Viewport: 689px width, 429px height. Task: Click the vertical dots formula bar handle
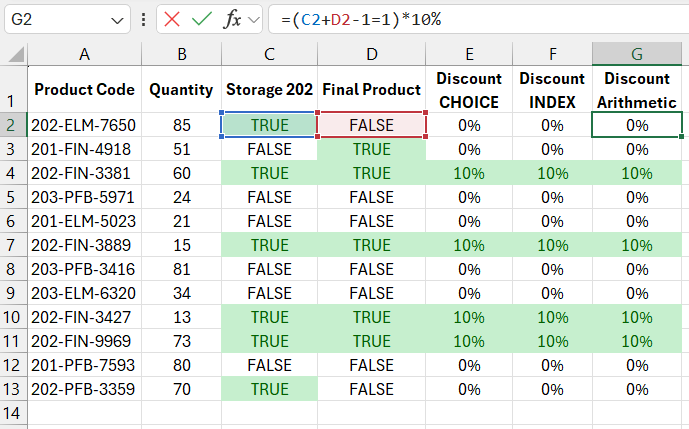[x=143, y=19]
